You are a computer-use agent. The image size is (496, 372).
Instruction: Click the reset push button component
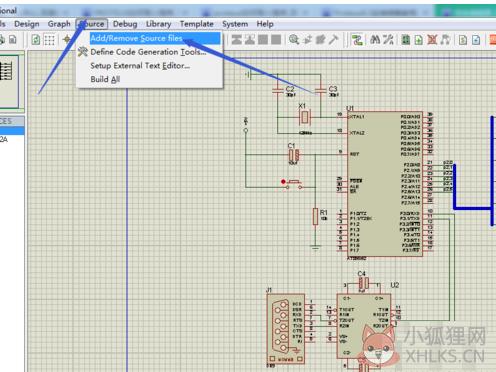click(293, 184)
